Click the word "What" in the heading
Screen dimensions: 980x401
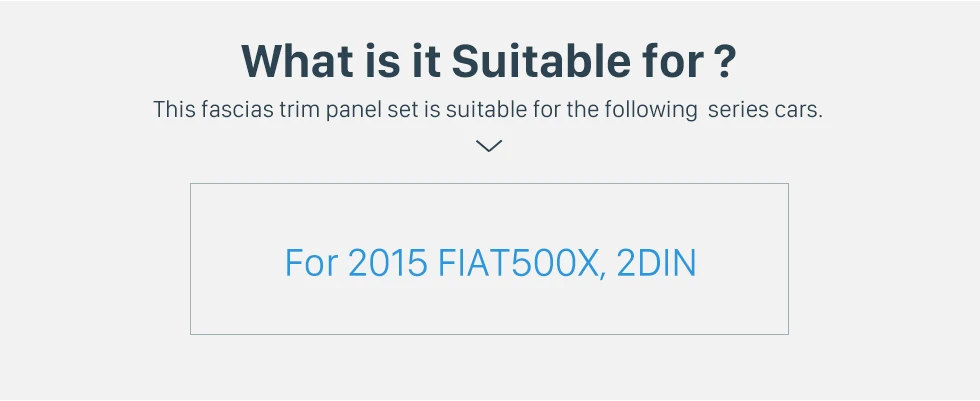pos(297,61)
